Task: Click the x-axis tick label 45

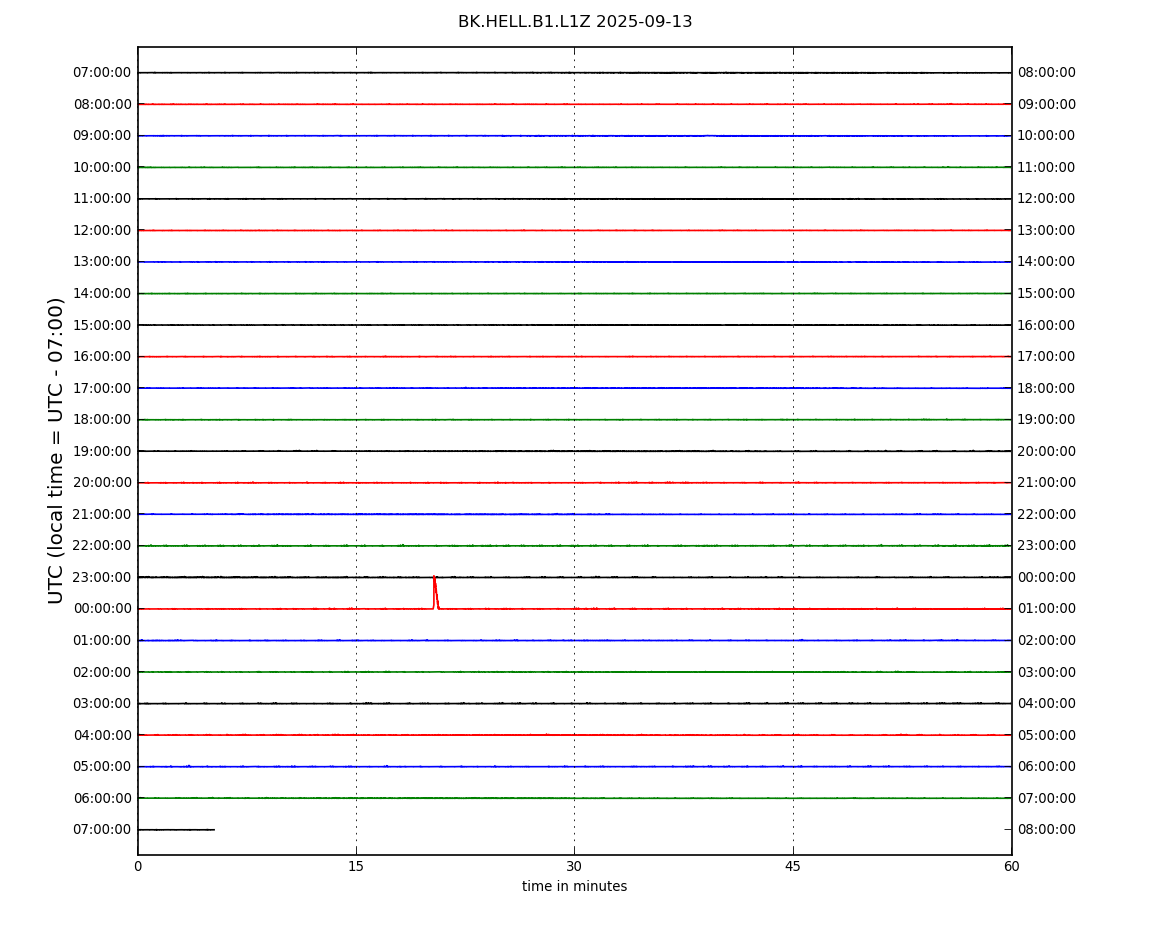Action: pyautogui.click(x=793, y=866)
